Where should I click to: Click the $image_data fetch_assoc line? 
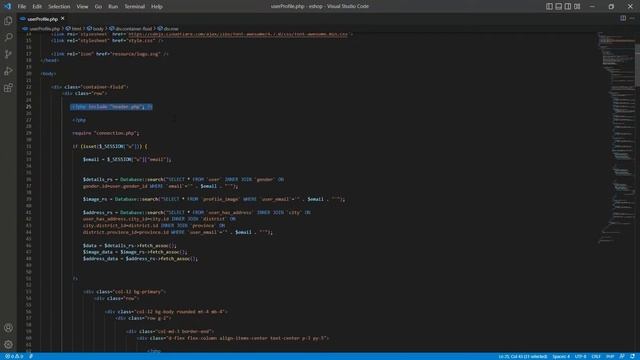pyautogui.click(x=135, y=252)
